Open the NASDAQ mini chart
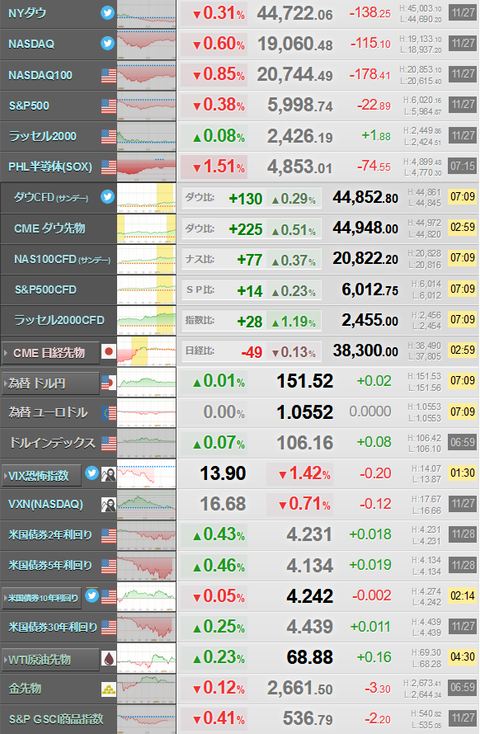 pos(147,45)
